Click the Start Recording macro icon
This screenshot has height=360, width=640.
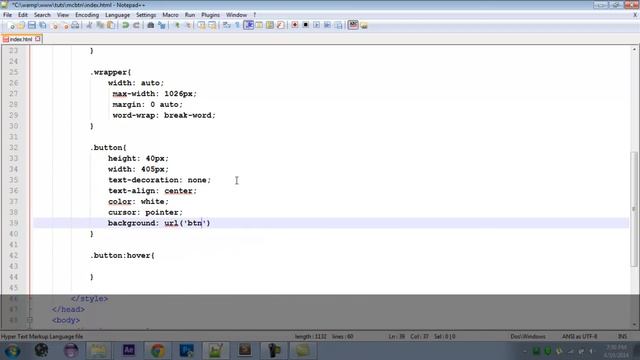click(295, 25)
